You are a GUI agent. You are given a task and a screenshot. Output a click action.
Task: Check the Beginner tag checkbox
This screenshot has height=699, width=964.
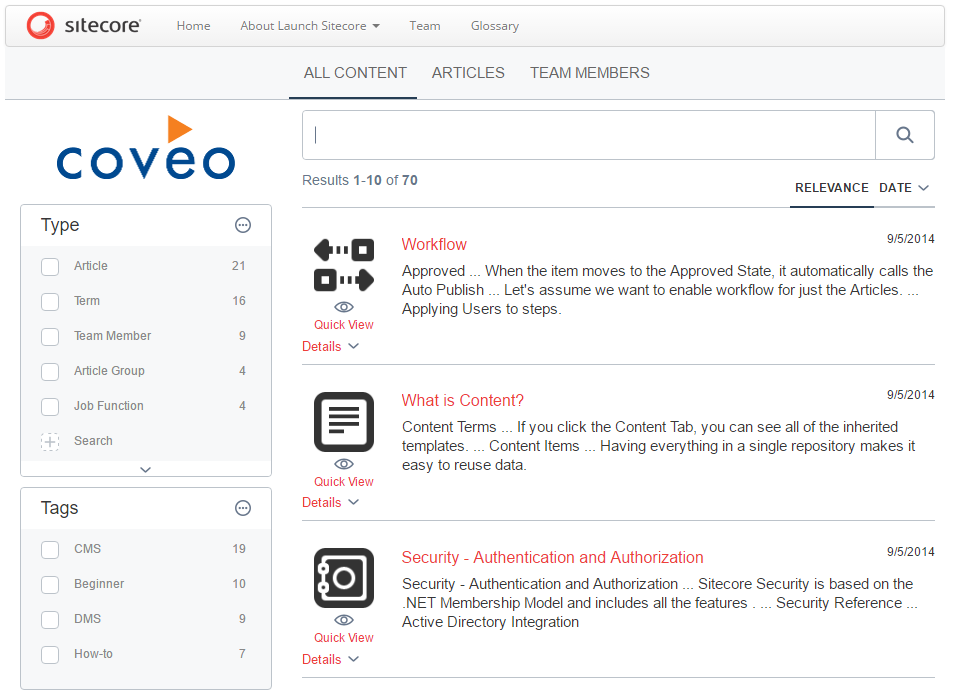(x=50, y=585)
